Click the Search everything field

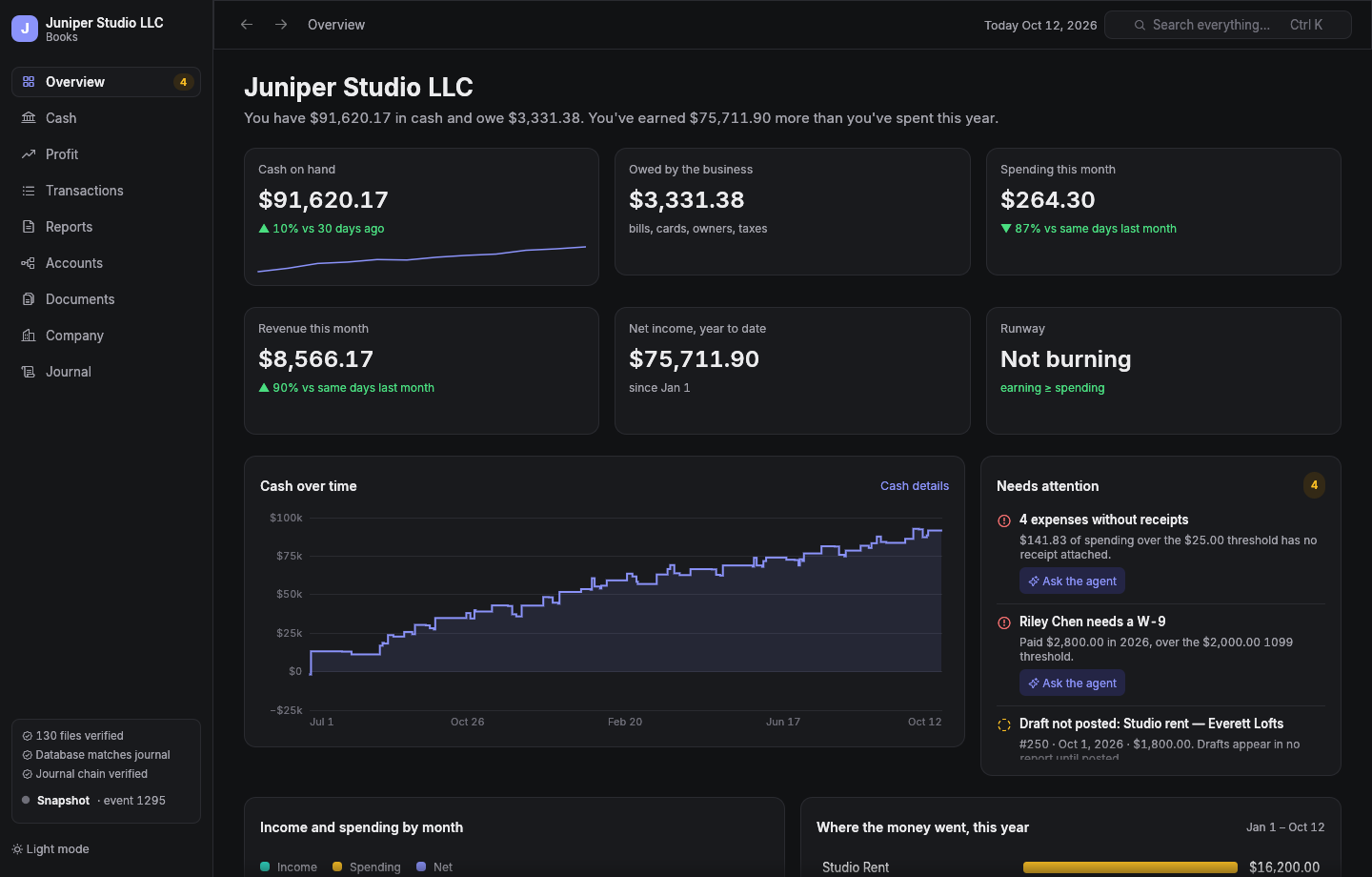[x=1228, y=25]
